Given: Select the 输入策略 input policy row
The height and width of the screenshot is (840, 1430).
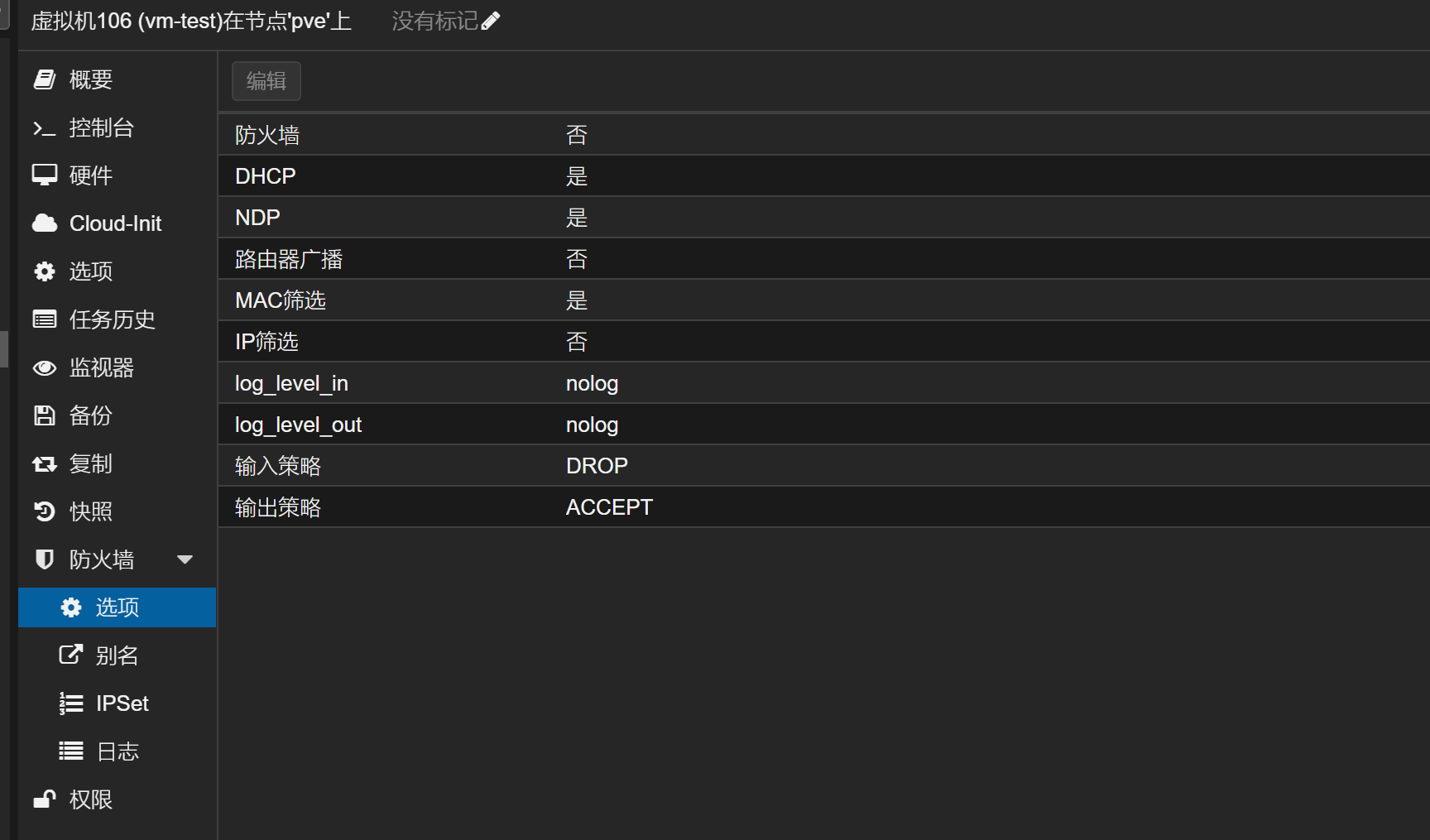Looking at the screenshot, I should 824,465.
